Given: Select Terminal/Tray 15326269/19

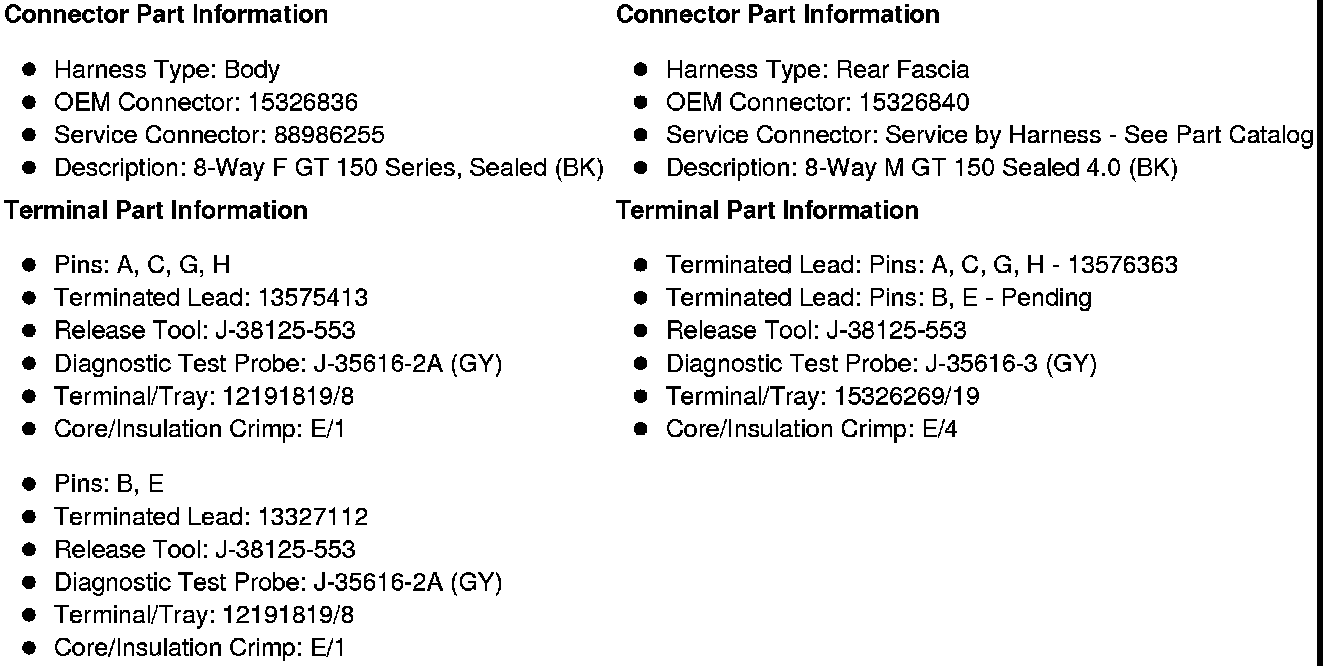Looking at the screenshot, I should [822, 397].
